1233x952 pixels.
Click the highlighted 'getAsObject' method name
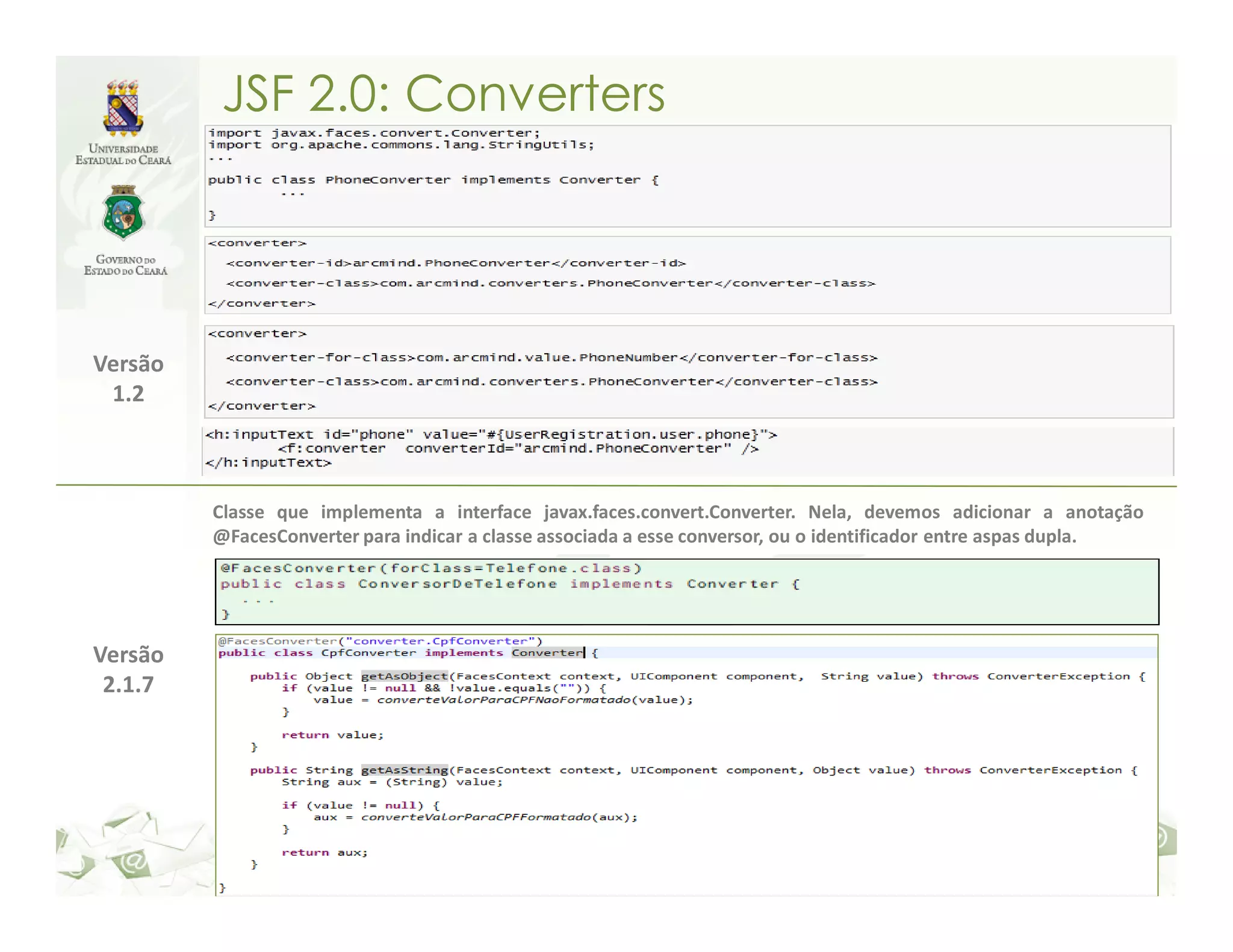point(405,676)
